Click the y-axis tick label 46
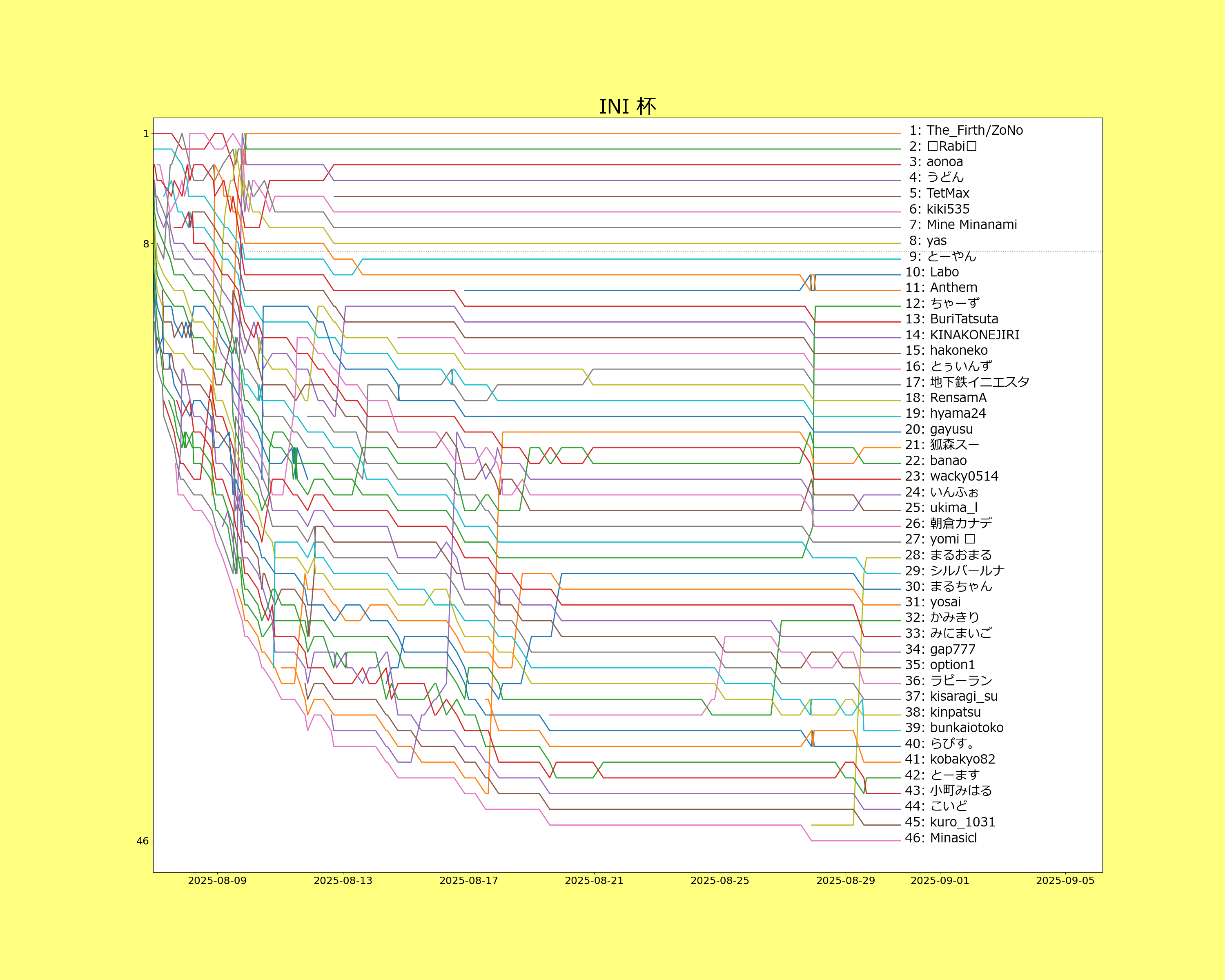 [143, 841]
